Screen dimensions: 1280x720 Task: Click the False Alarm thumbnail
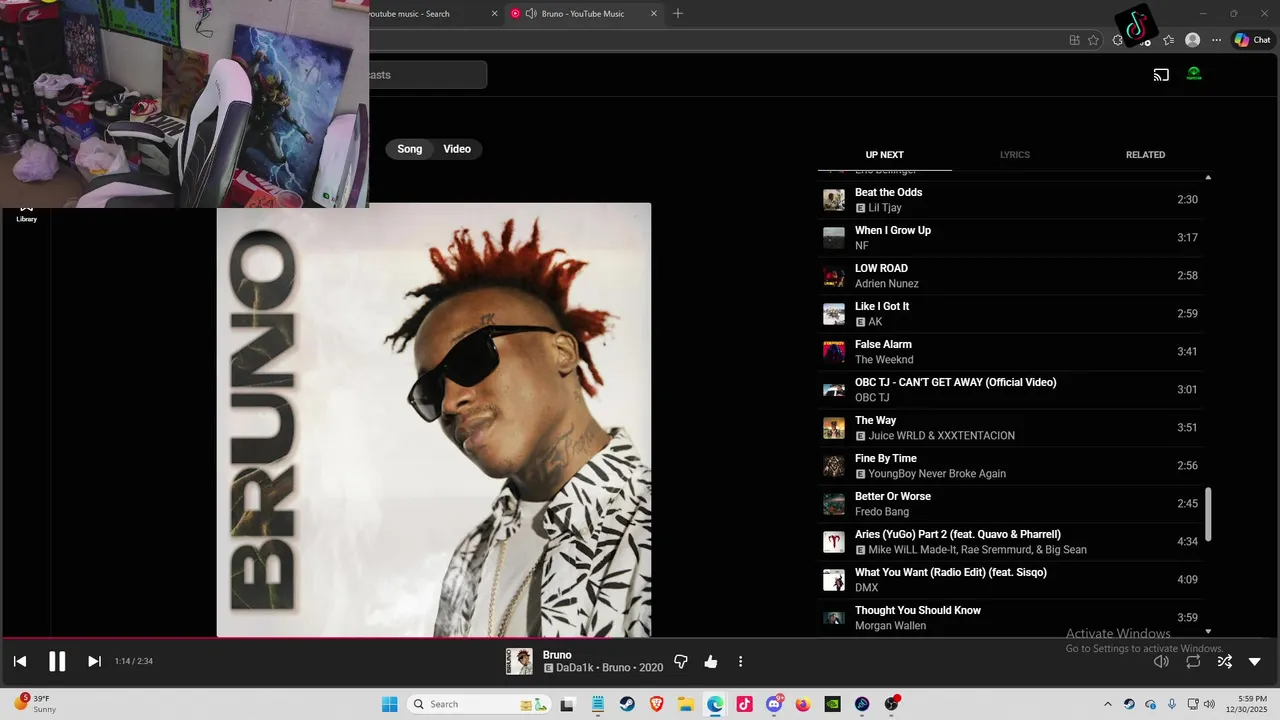click(834, 352)
